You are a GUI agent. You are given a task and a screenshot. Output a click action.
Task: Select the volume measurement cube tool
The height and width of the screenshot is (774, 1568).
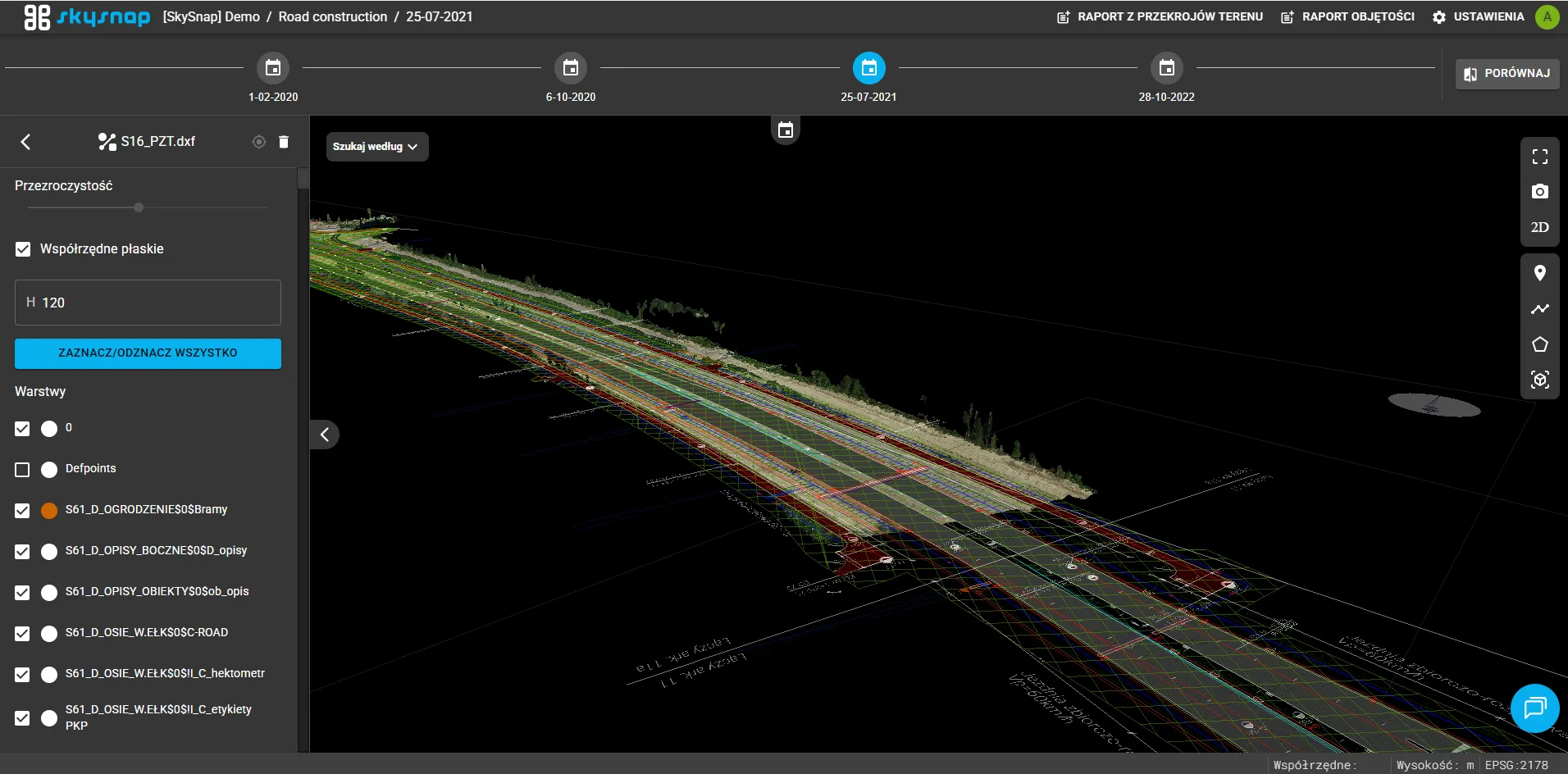(x=1539, y=380)
